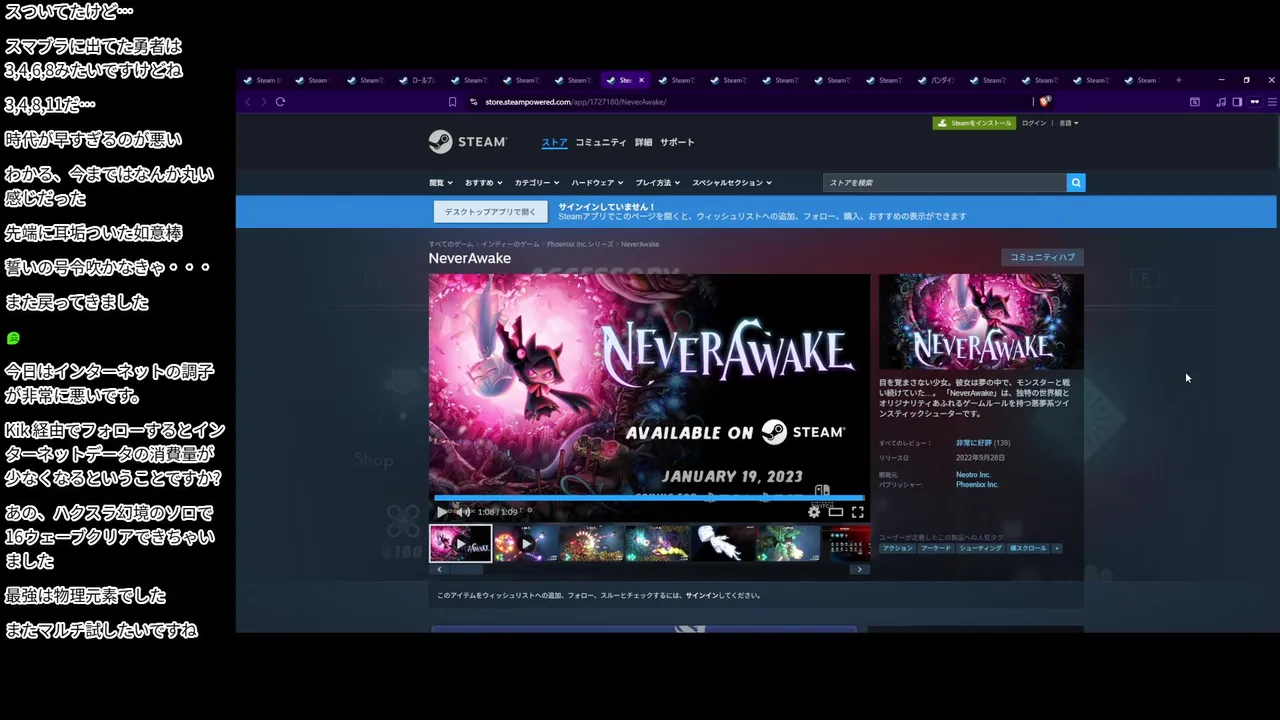Seek on the video progress bar
1280x720 pixels.
pyautogui.click(x=649, y=497)
